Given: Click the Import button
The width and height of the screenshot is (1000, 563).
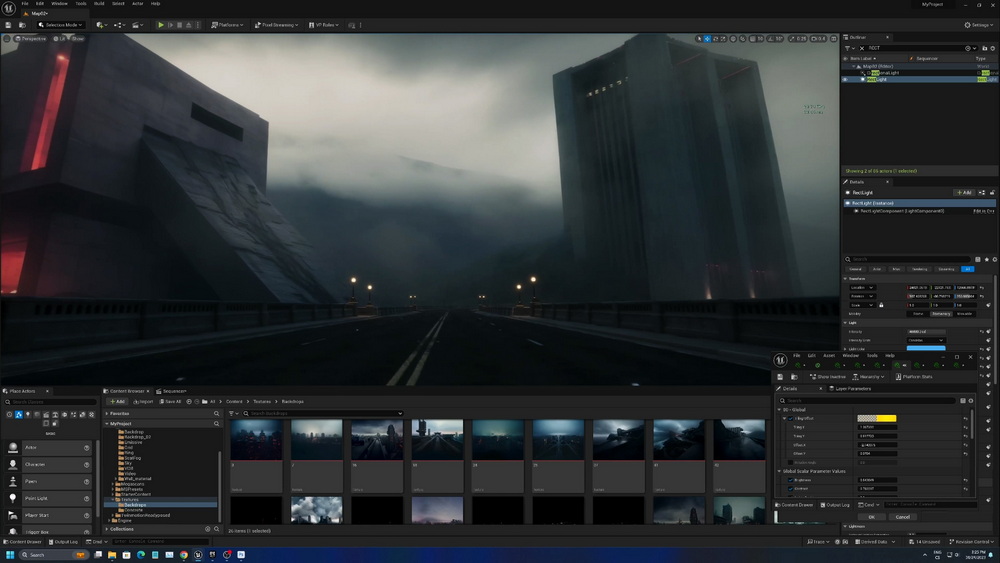Looking at the screenshot, I should point(143,402).
